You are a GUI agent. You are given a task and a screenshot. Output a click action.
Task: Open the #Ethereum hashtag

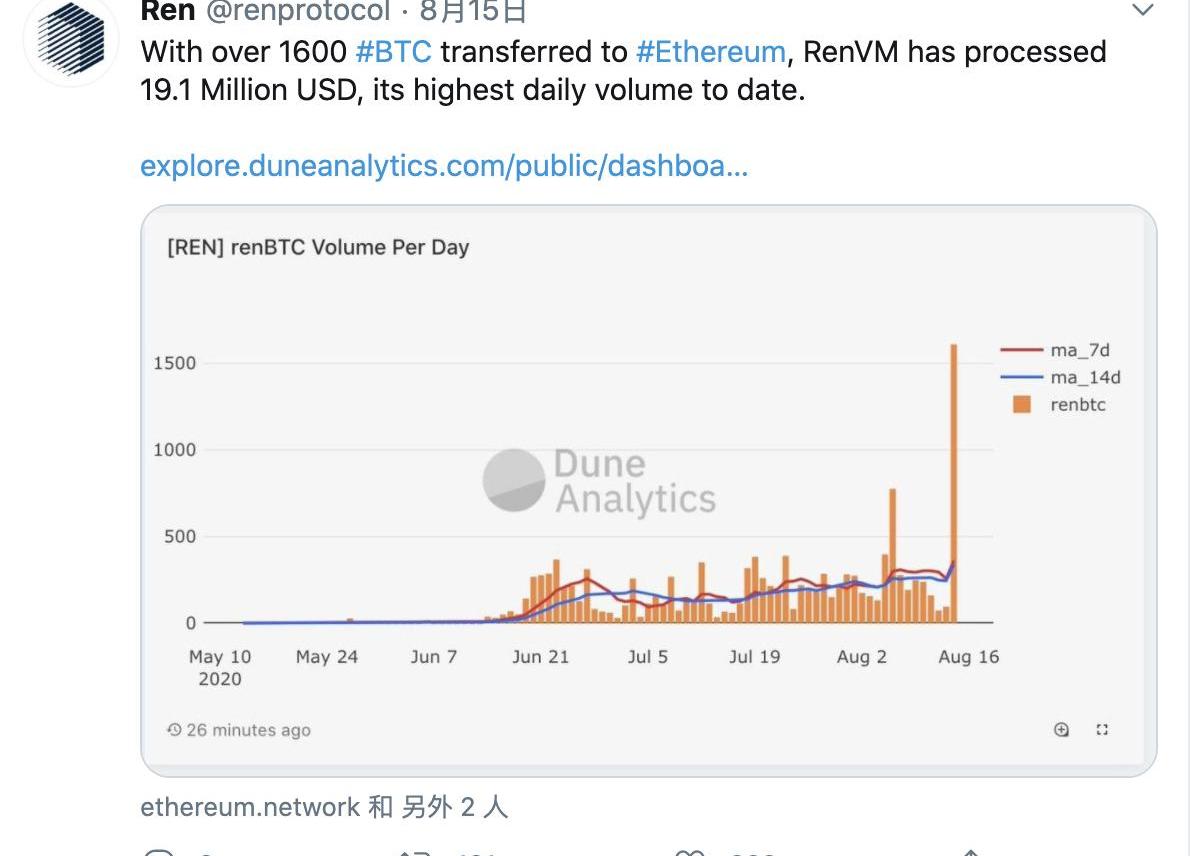coord(710,51)
